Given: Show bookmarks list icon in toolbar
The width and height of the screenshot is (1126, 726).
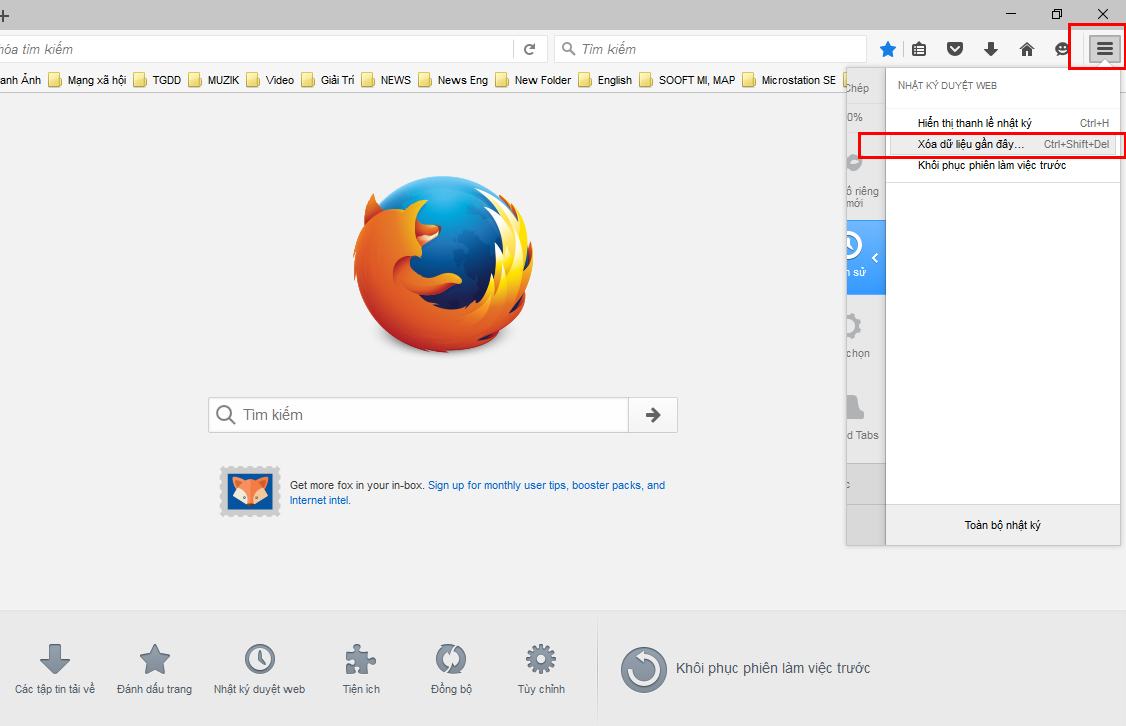Looking at the screenshot, I should [919, 49].
